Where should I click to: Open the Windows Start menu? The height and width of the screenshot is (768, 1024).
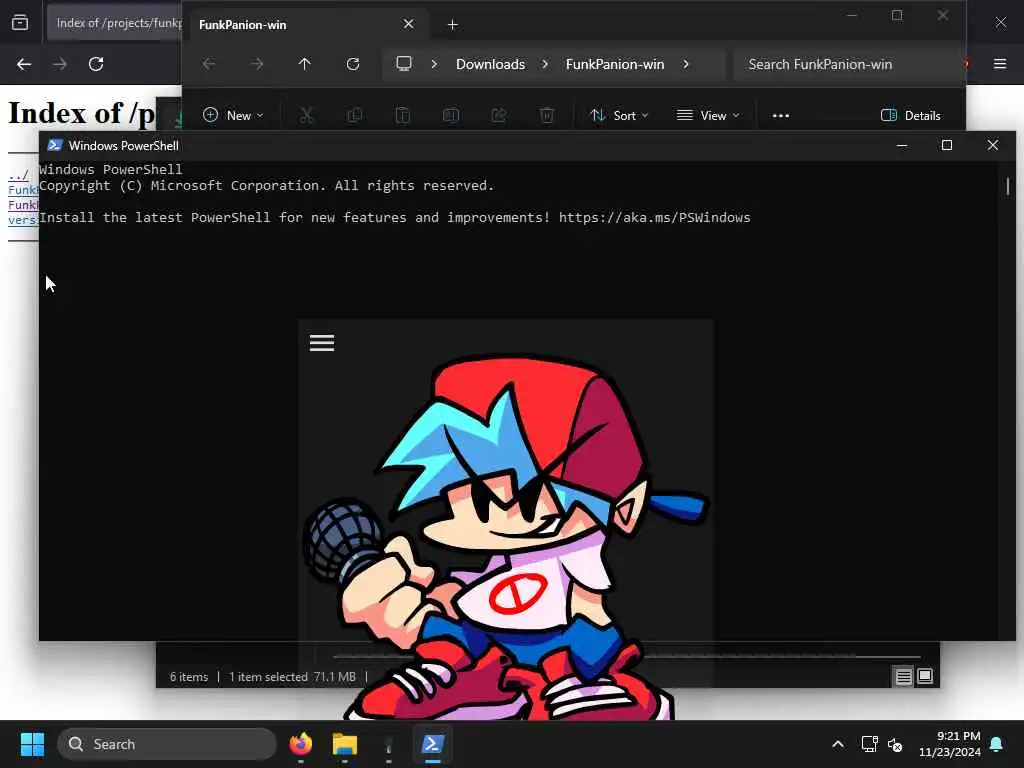pyautogui.click(x=32, y=744)
